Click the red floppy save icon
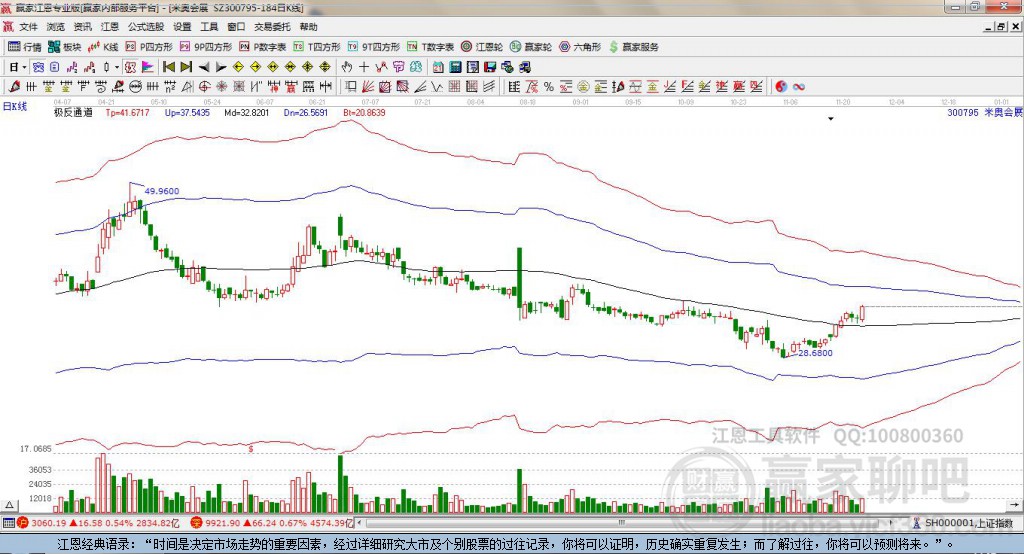The image size is (1024, 554). pyautogui.click(x=490, y=67)
